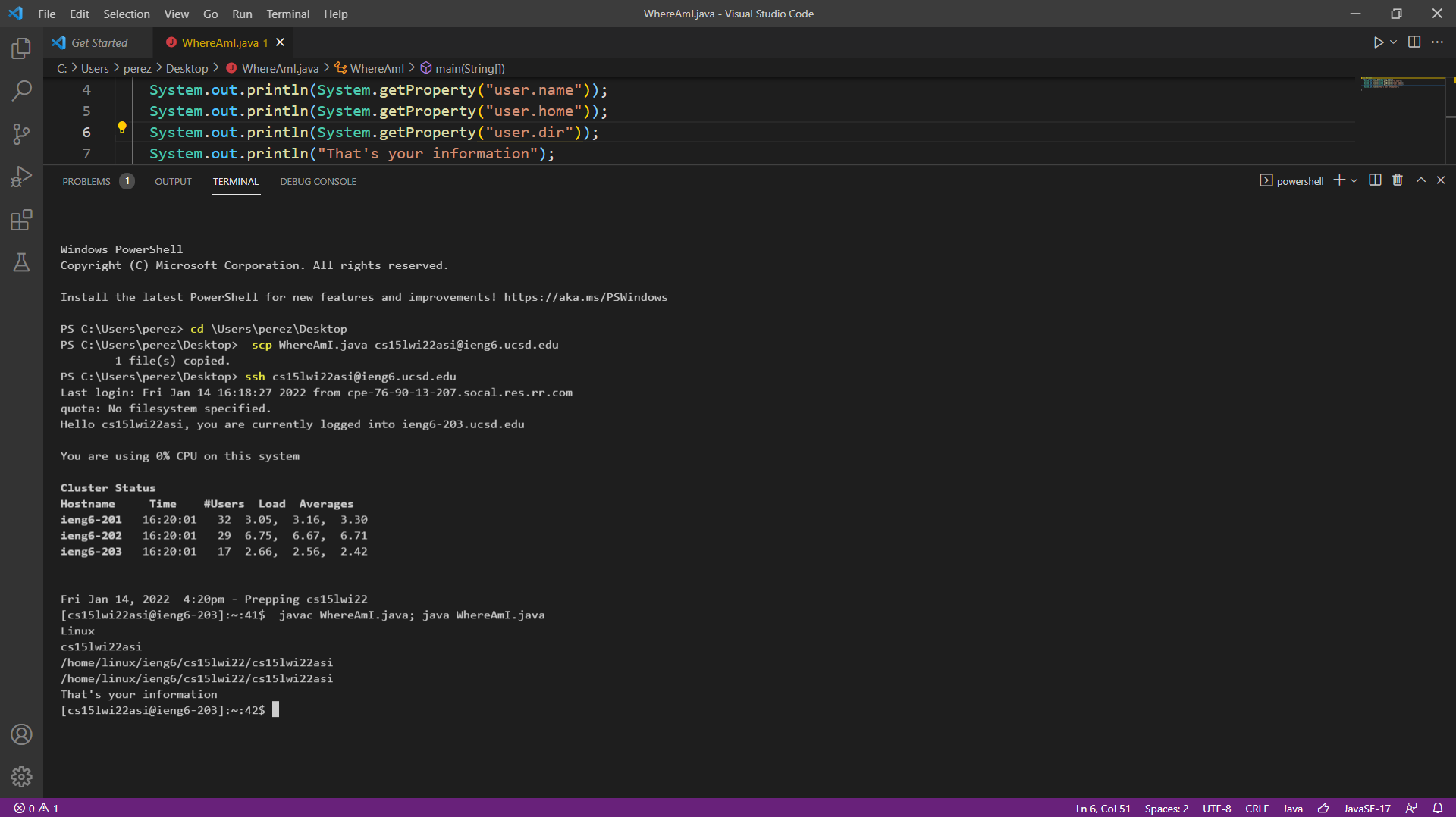
Task: Toggle the split editor right button
Action: (x=1414, y=42)
